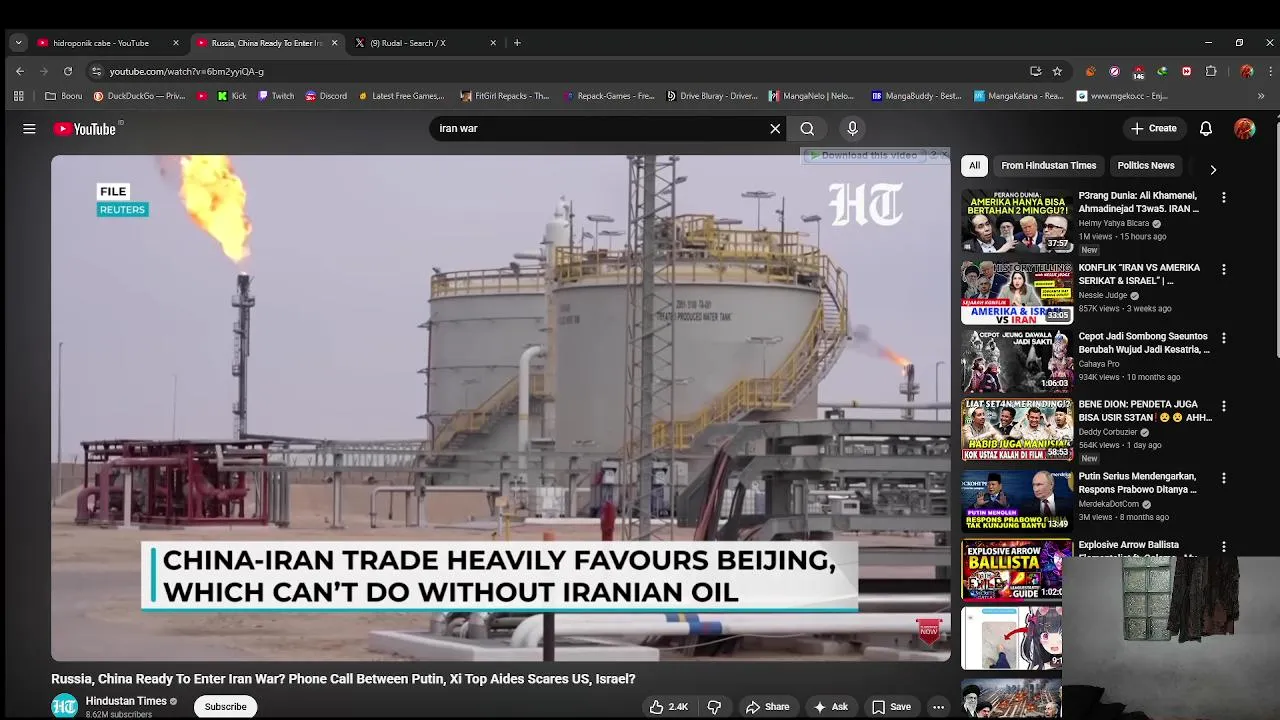Click the Hindustan Times NOW watermark icon
The height and width of the screenshot is (720, 1280).
click(x=929, y=630)
